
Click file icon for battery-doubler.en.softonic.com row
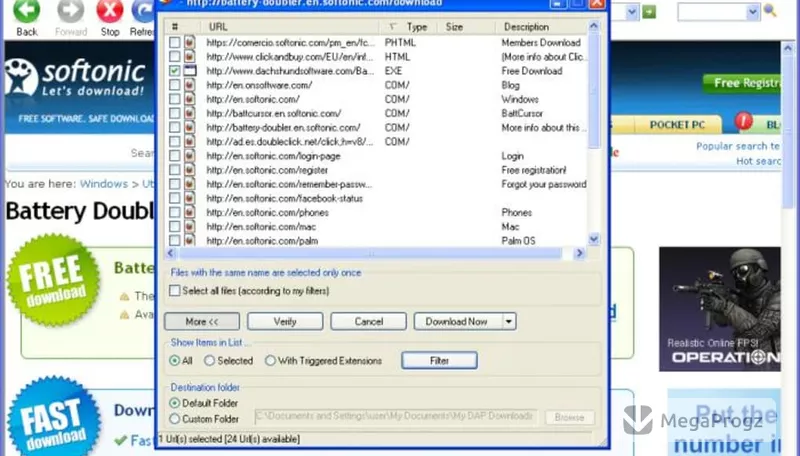(x=189, y=127)
